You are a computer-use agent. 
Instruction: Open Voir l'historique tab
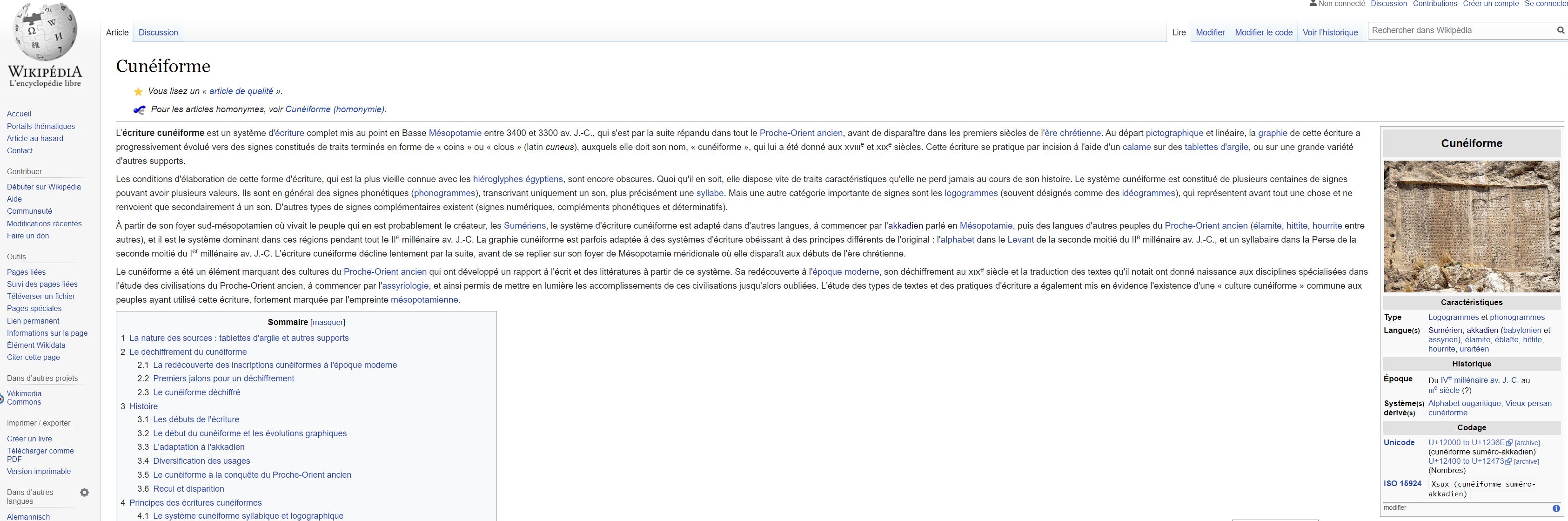pos(1330,32)
